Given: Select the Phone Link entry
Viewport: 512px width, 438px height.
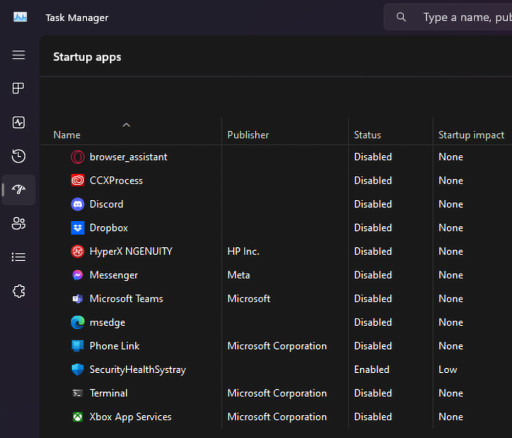Looking at the screenshot, I should [x=114, y=346].
